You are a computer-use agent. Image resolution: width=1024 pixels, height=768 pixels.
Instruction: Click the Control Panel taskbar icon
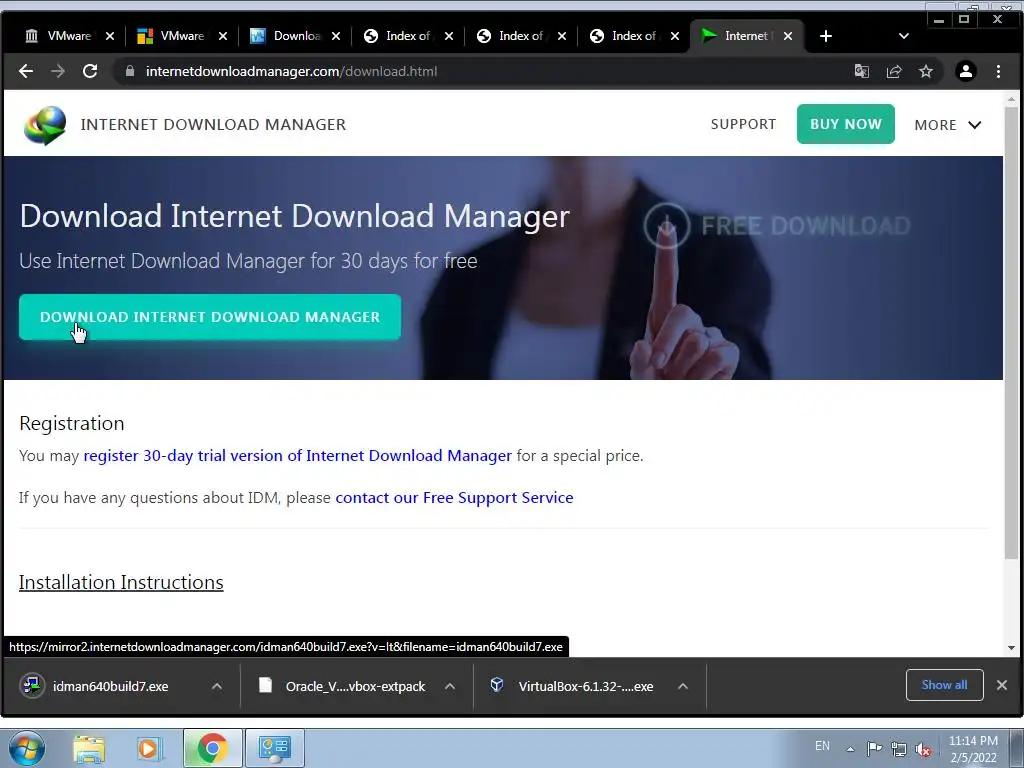click(274, 748)
